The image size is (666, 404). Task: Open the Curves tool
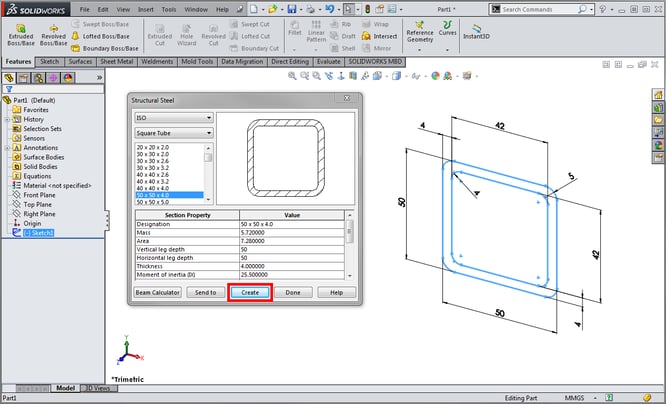click(447, 28)
